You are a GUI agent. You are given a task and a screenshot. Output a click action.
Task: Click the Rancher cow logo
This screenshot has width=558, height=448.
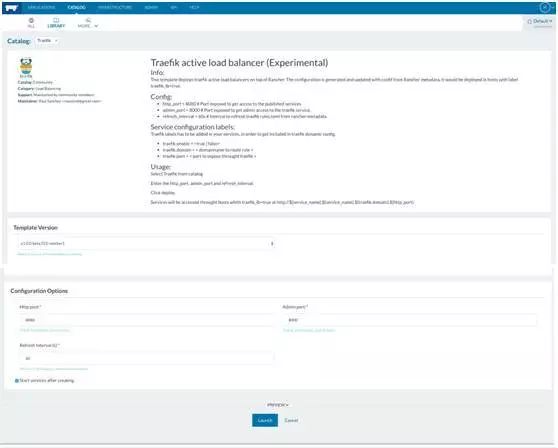coord(12,8)
